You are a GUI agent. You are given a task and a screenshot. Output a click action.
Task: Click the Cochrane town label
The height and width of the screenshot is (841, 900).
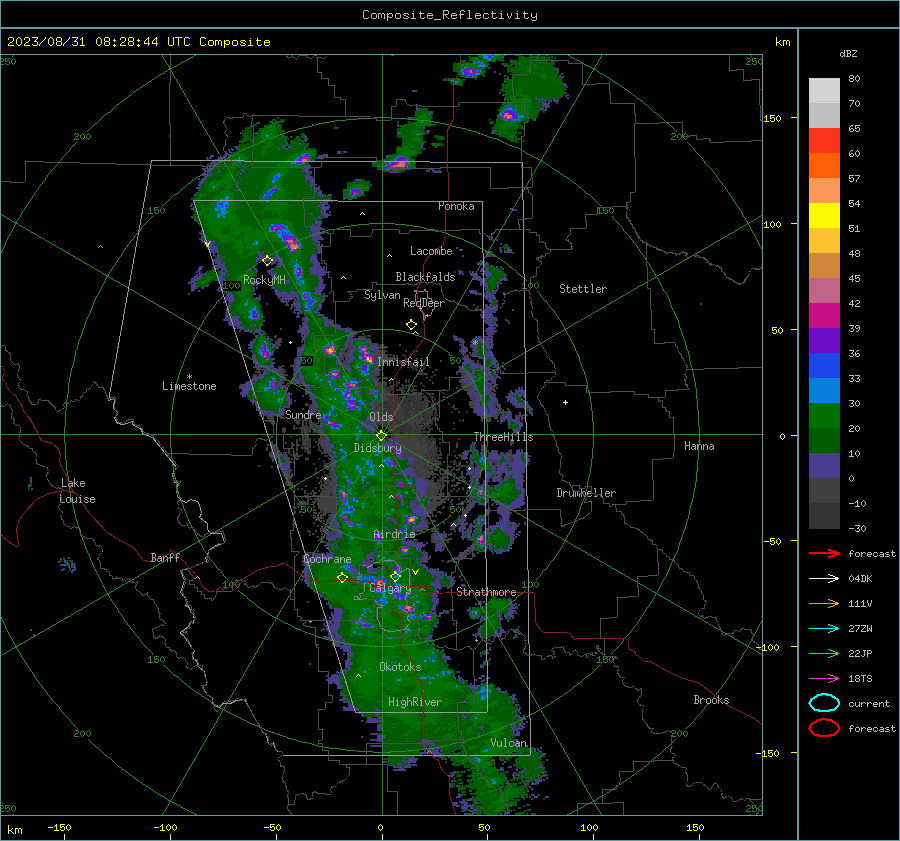click(x=327, y=559)
